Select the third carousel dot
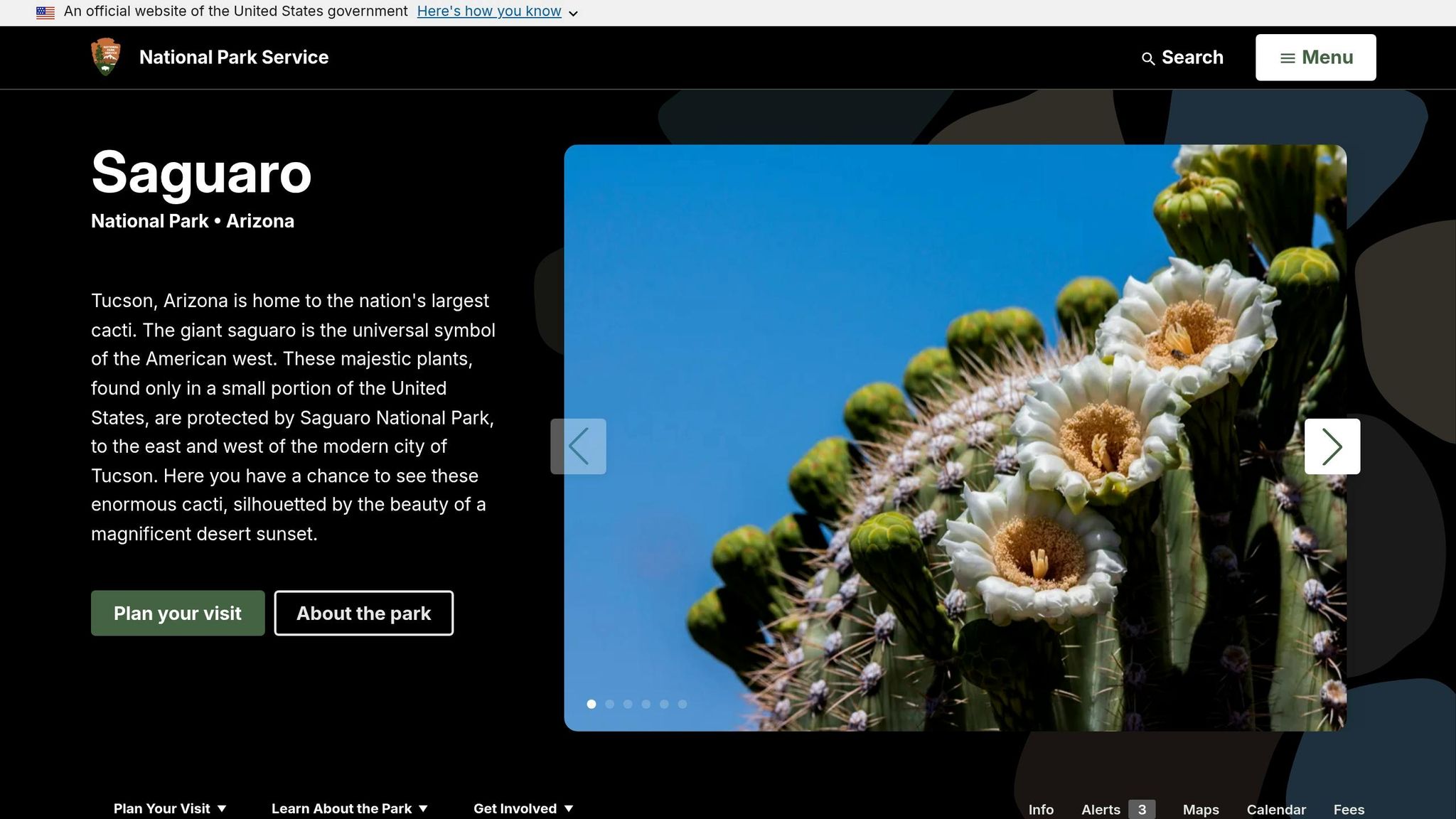The height and width of the screenshot is (819, 1456). tap(628, 704)
